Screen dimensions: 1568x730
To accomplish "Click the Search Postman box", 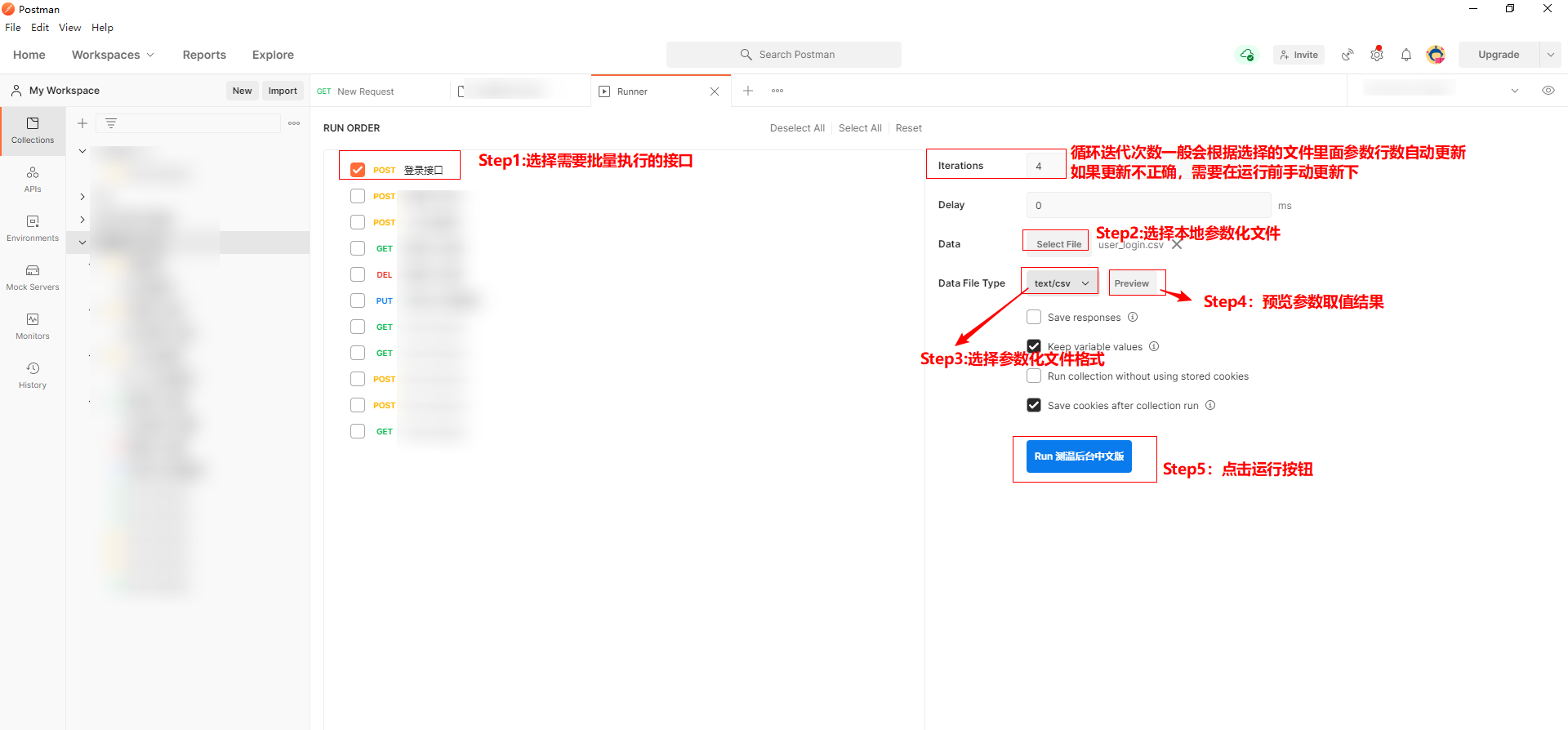I will coord(784,55).
